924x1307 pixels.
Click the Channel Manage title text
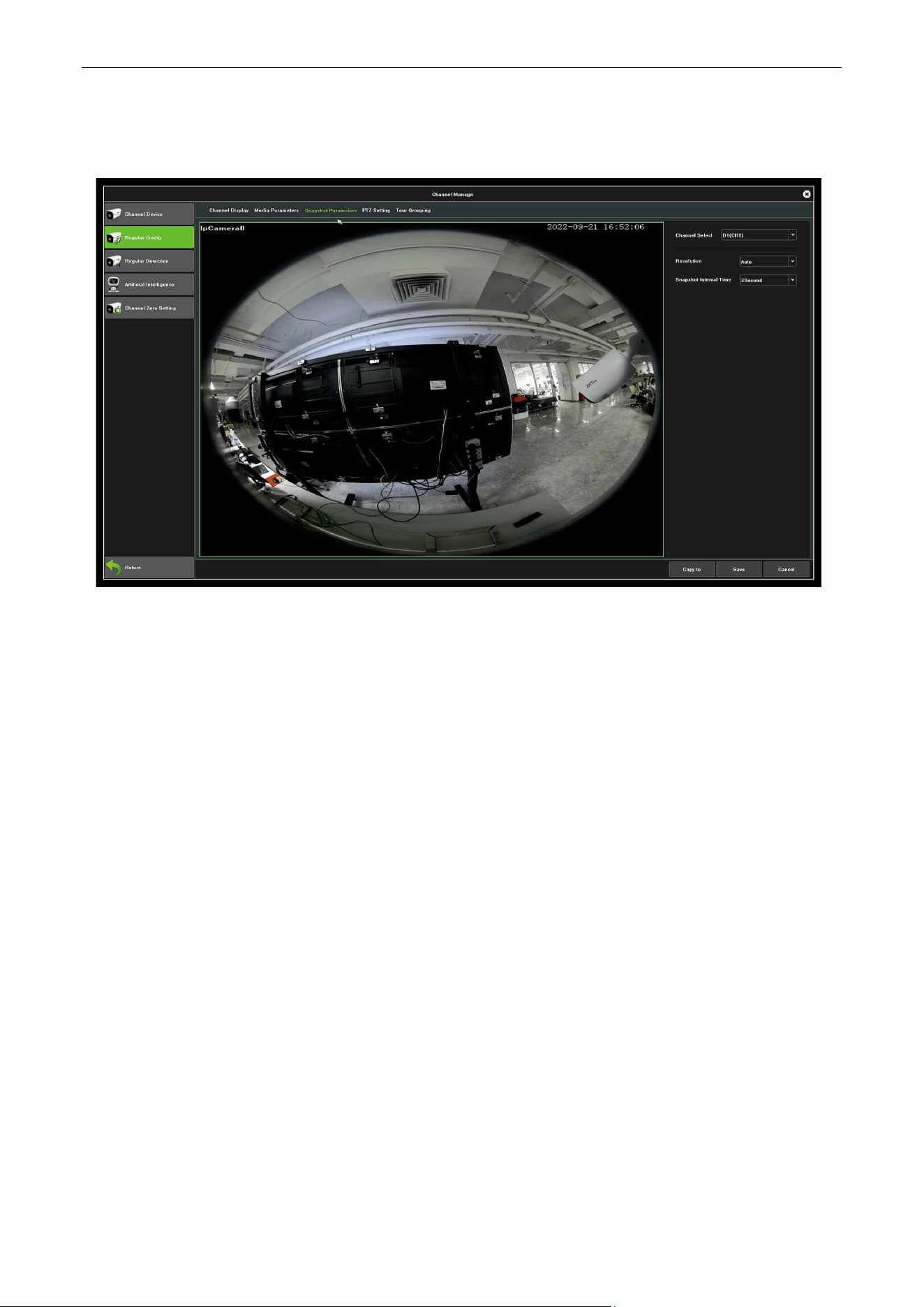pyautogui.click(x=452, y=195)
